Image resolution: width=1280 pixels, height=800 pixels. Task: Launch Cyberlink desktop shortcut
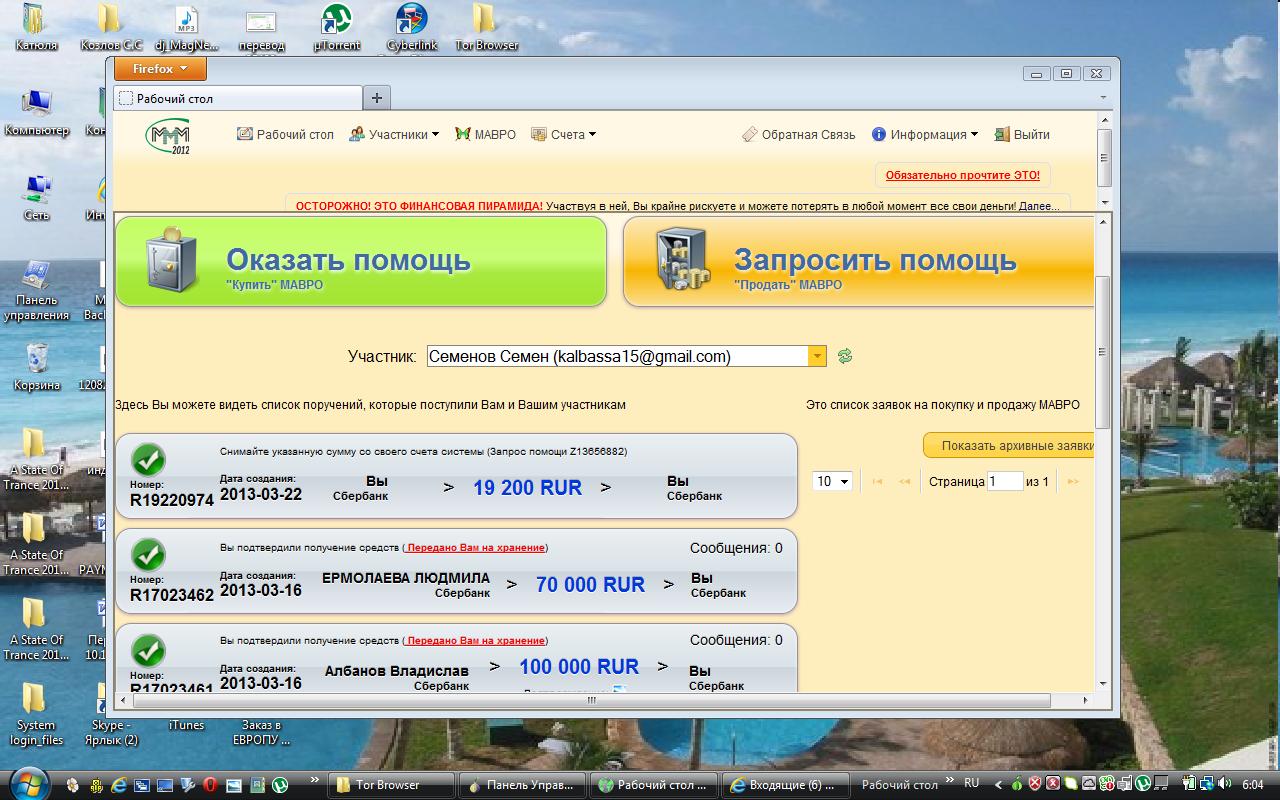click(412, 27)
